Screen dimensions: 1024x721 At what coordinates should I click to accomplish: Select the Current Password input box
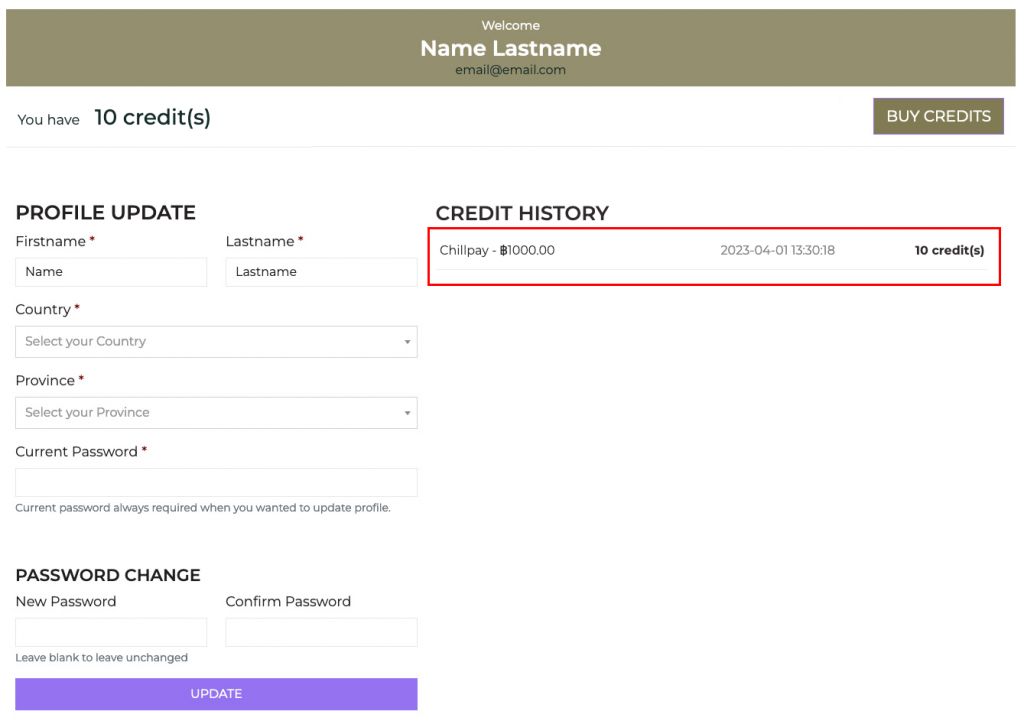(216, 482)
